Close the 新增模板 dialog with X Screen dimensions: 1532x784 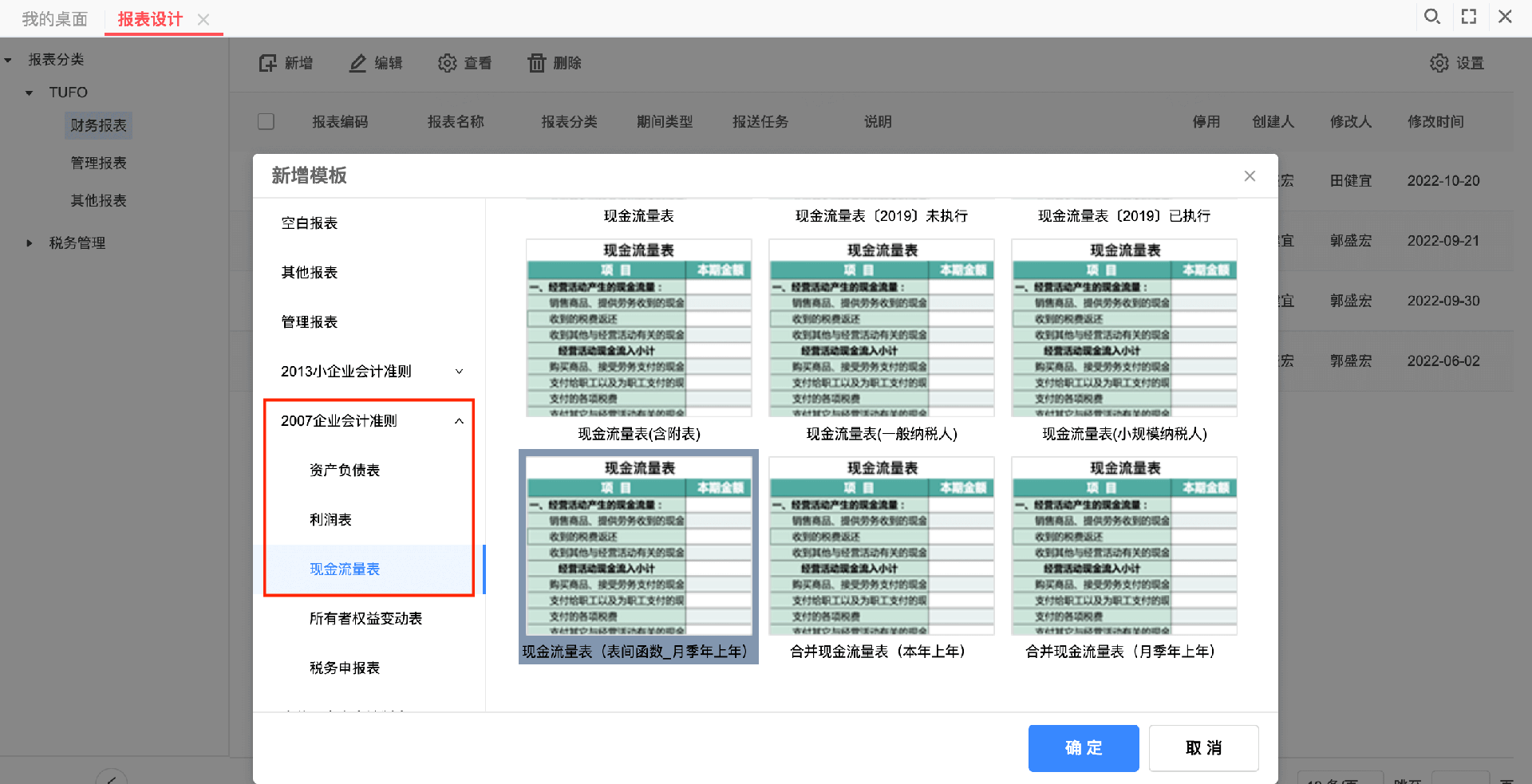tap(1250, 176)
